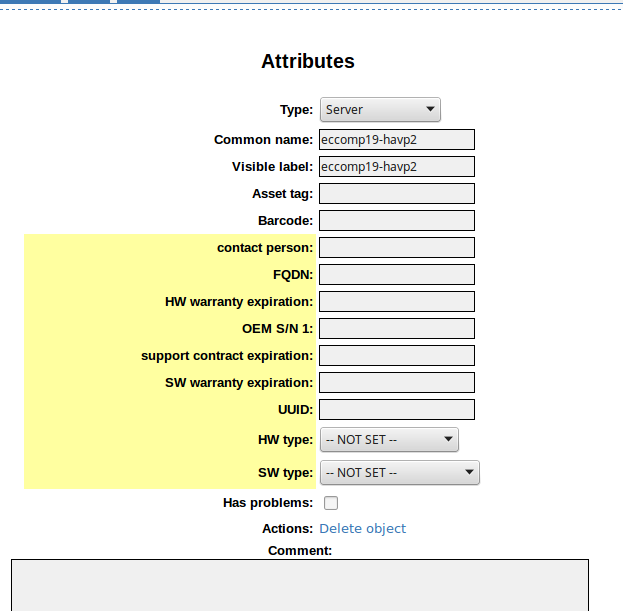Click inside the FQDN text box
Image resolution: width=623 pixels, height=611 pixels.
(x=396, y=275)
